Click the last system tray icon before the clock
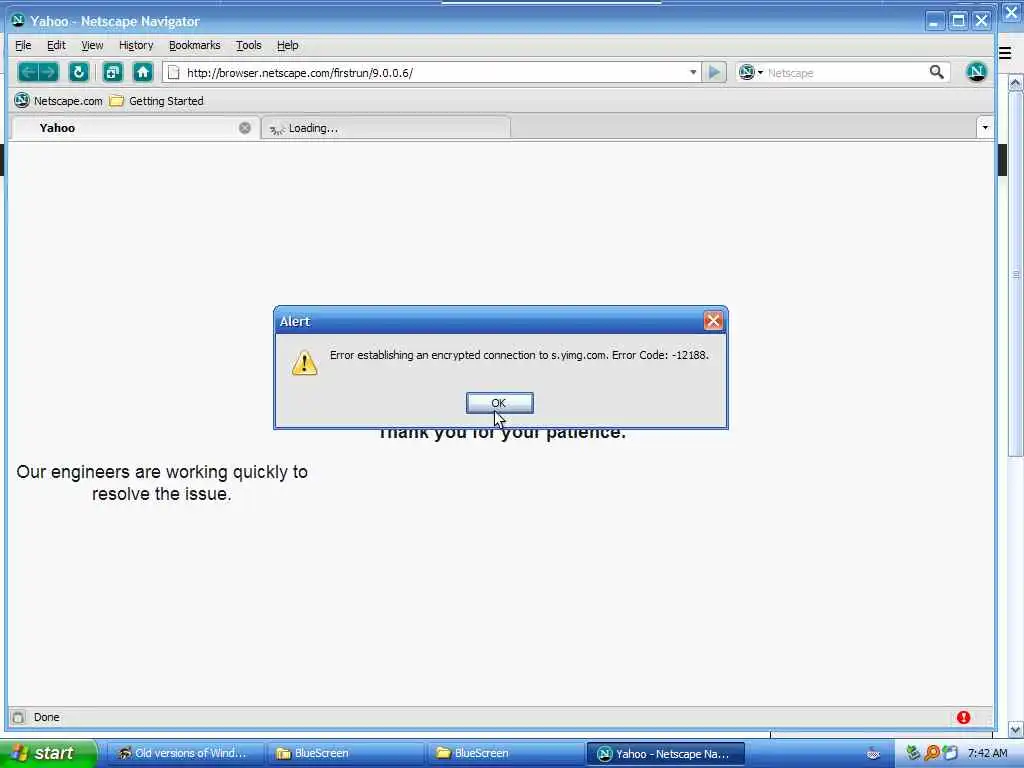1024x768 pixels. pos(950,753)
